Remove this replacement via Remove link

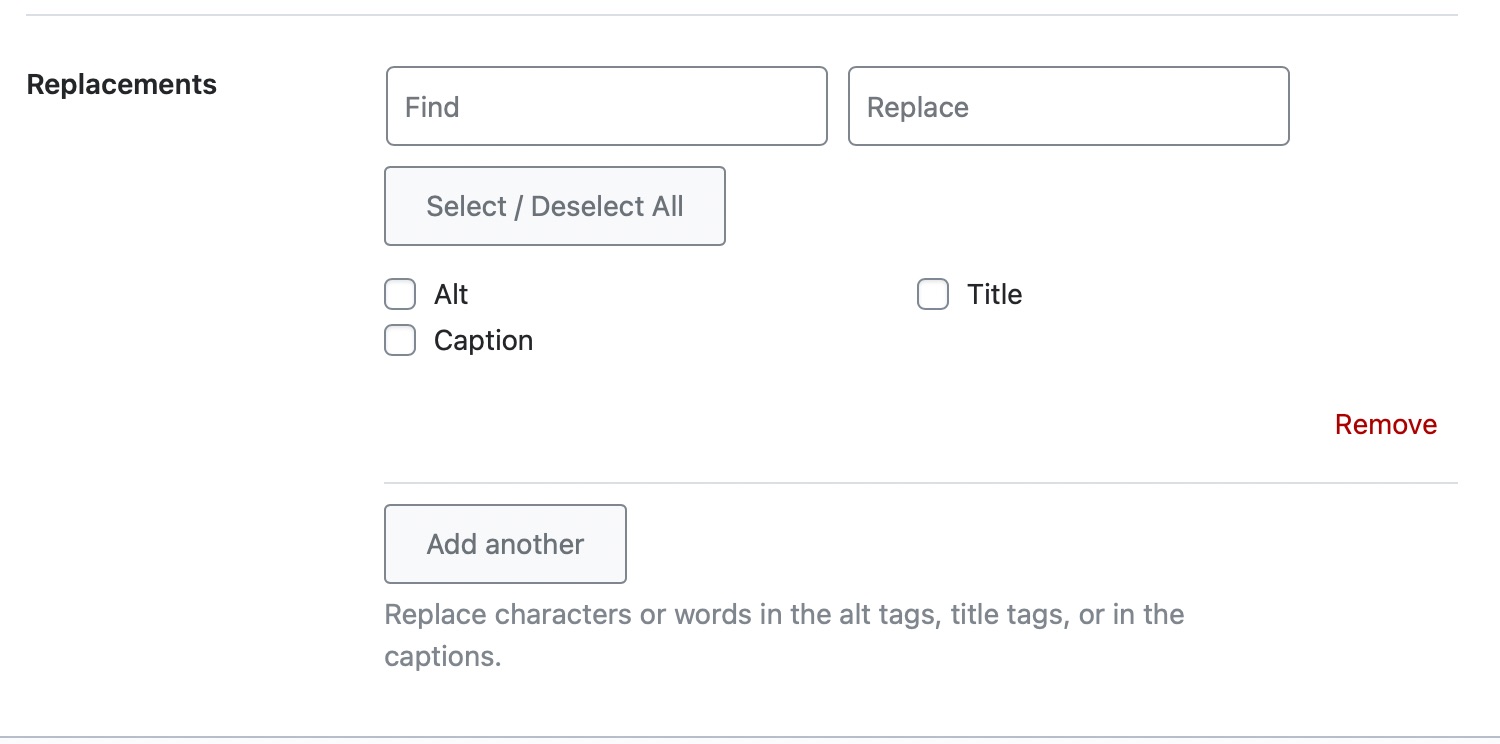(1386, 424)
